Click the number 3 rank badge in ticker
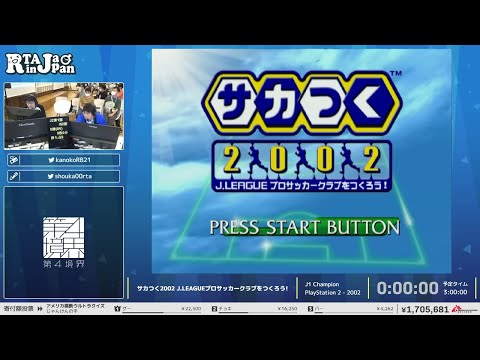Screen dimensions: 480x360 [310, 309]
